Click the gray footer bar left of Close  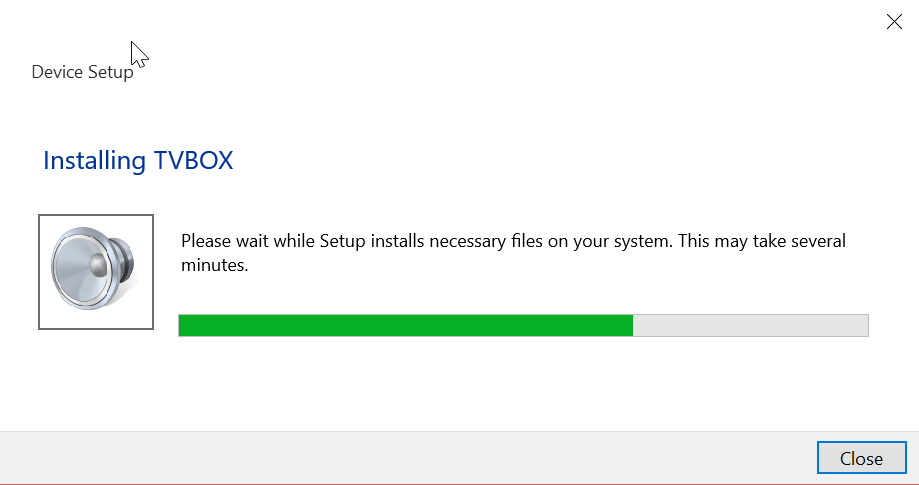[408, 458]
